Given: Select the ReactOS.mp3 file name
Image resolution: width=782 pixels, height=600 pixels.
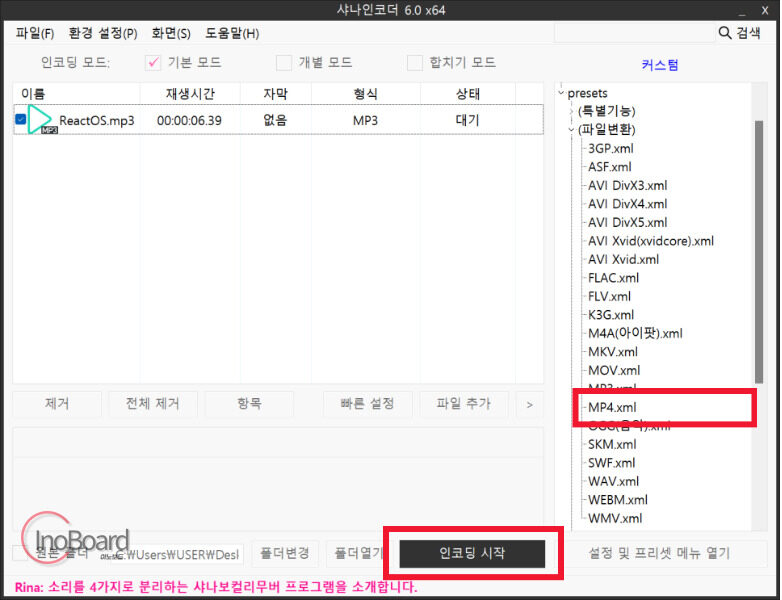Looking at the screenshot, I should coord(97,121).
